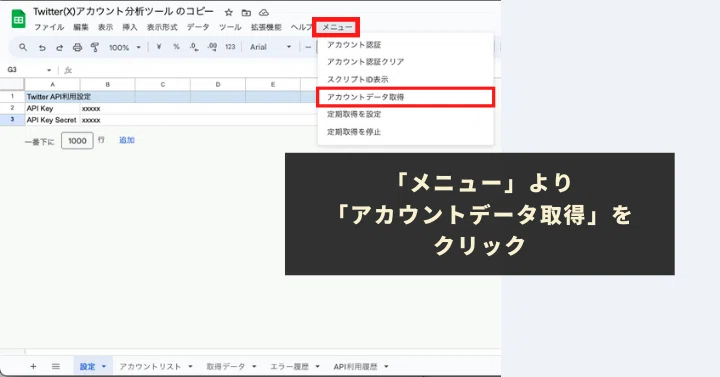Open the Google Sheets home icon
The image size is (720, 377).
click(18, 19)
